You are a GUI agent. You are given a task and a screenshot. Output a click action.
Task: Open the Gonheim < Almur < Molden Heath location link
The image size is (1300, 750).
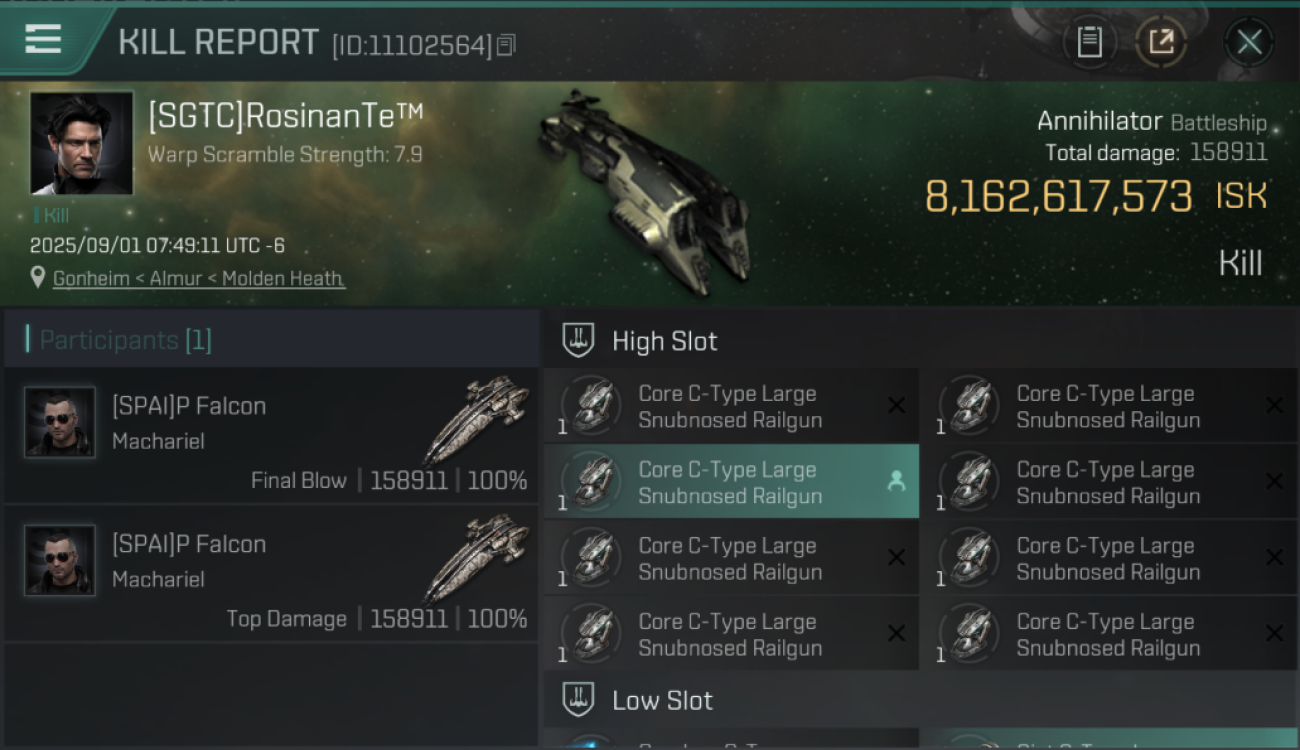[x=199, y=279]
